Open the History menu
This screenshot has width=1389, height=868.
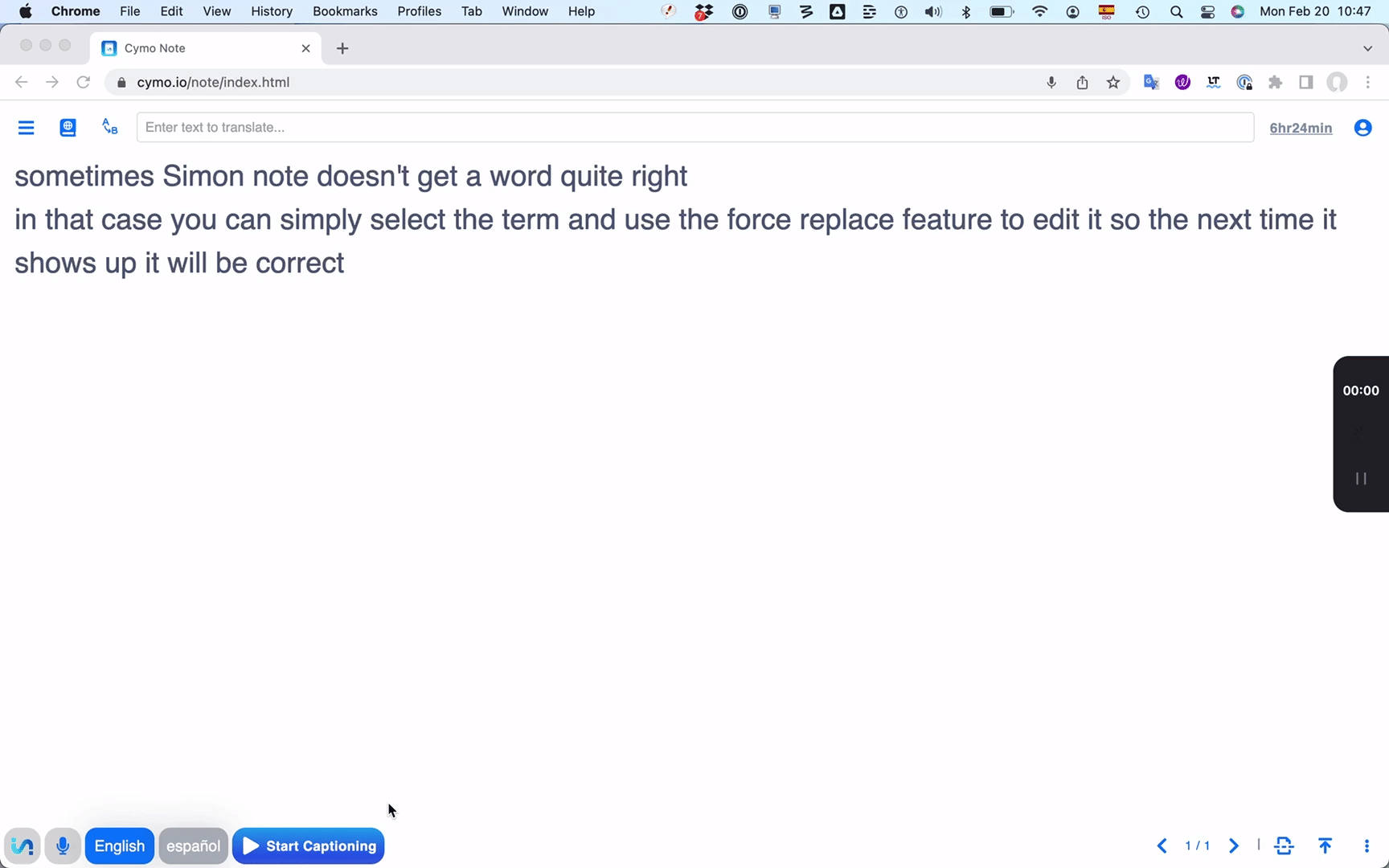(272, 11)
